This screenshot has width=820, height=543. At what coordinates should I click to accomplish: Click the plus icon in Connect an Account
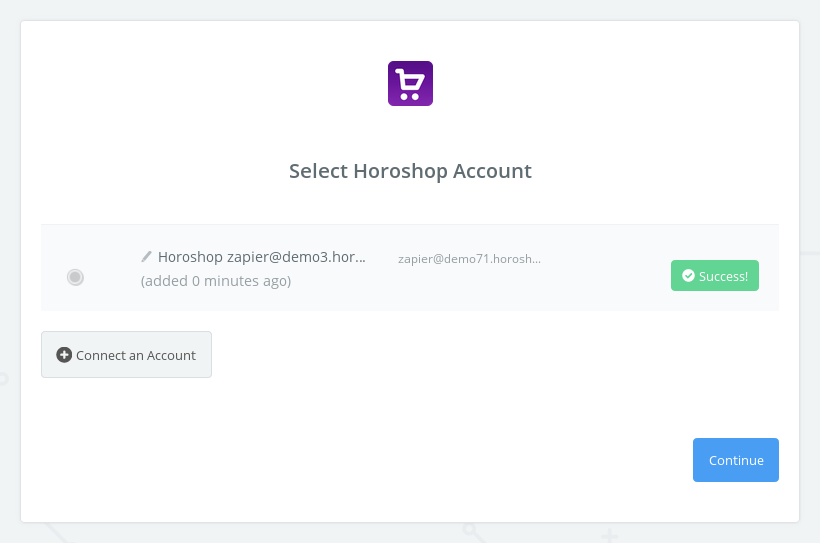[64, 355]
